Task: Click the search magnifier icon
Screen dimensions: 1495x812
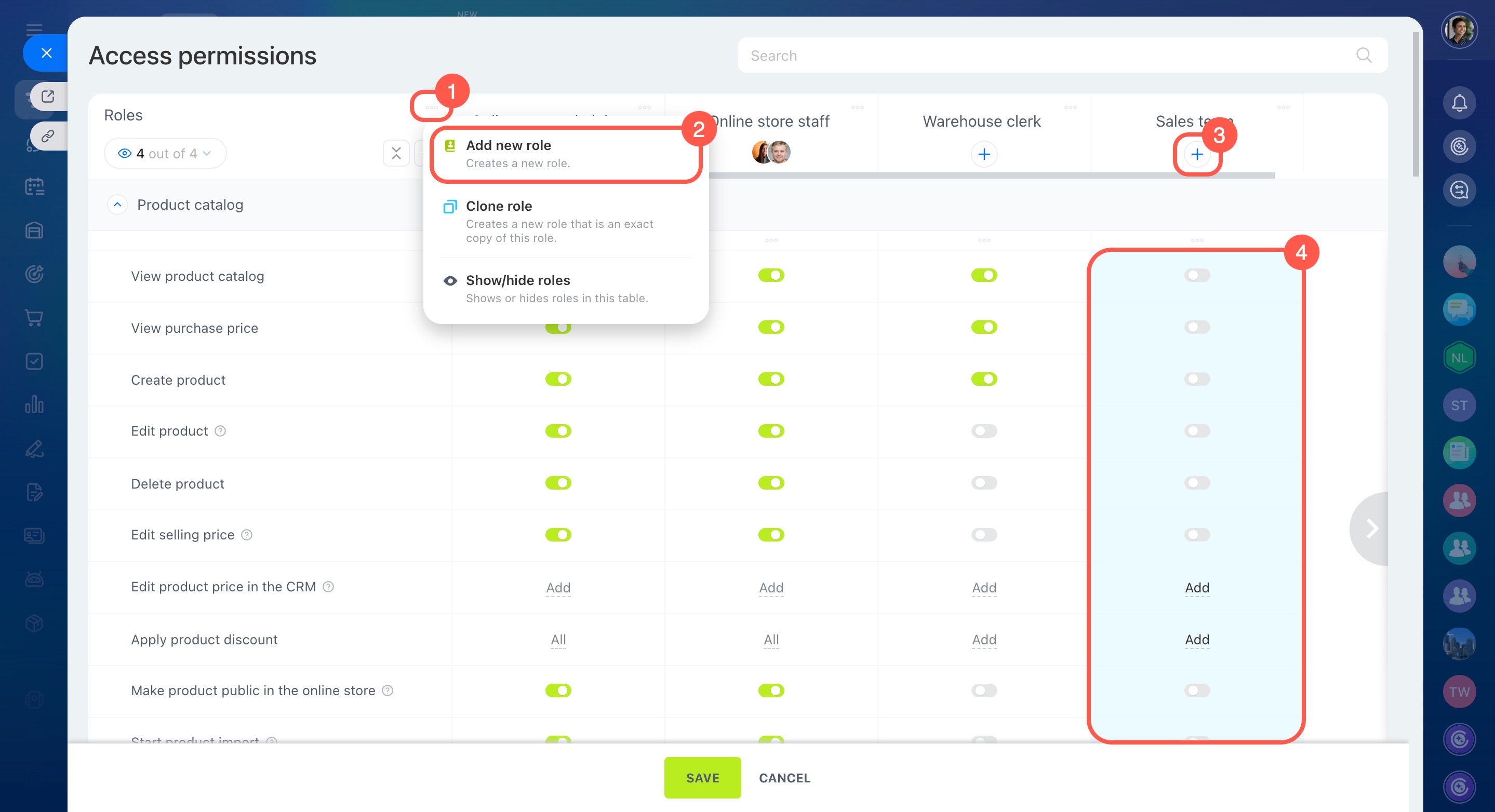Action: (1363, 55)
